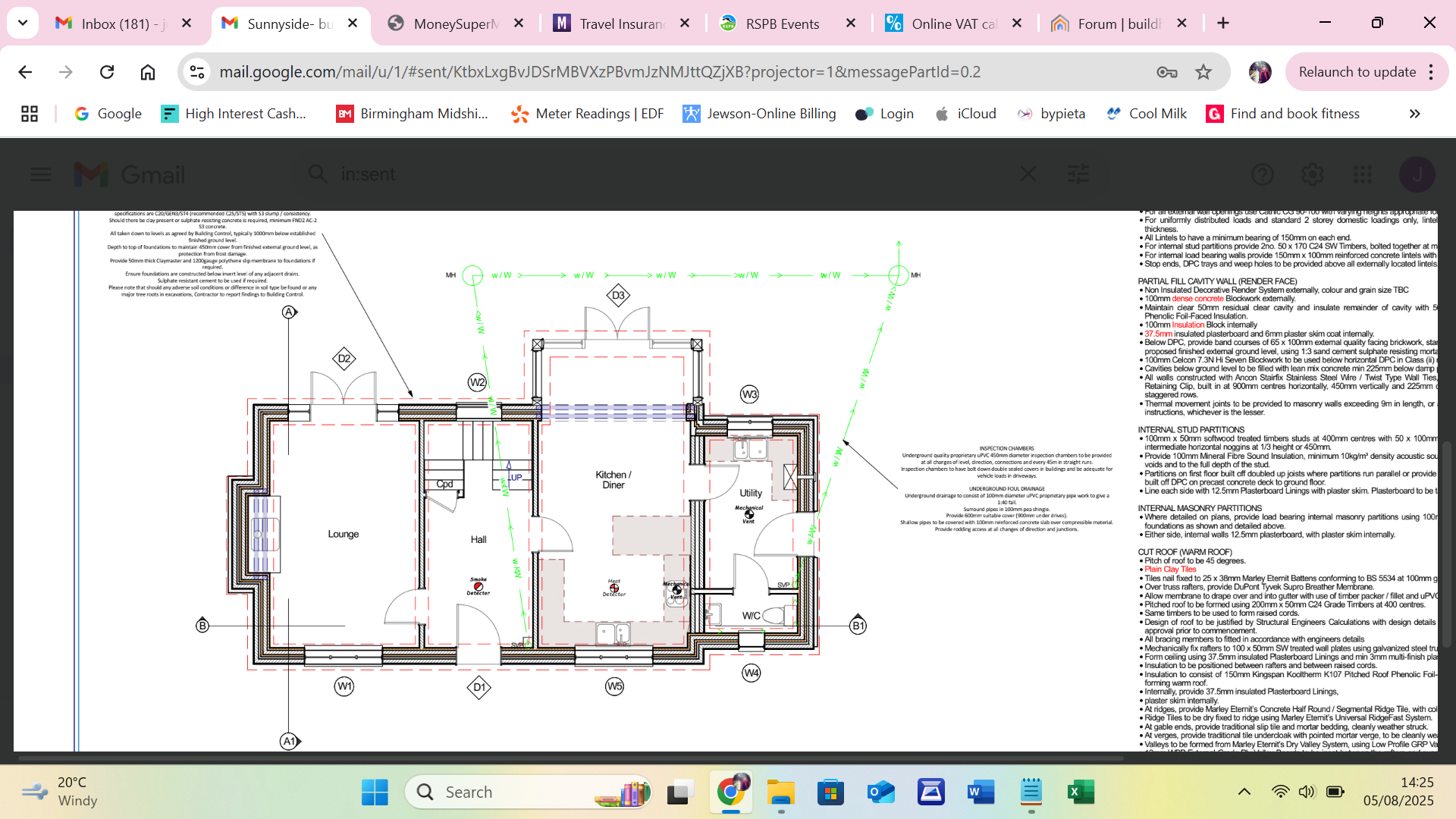Open Windows Start menu
This screenshot has width=1456, height=819.
click(x=375, y=792)
